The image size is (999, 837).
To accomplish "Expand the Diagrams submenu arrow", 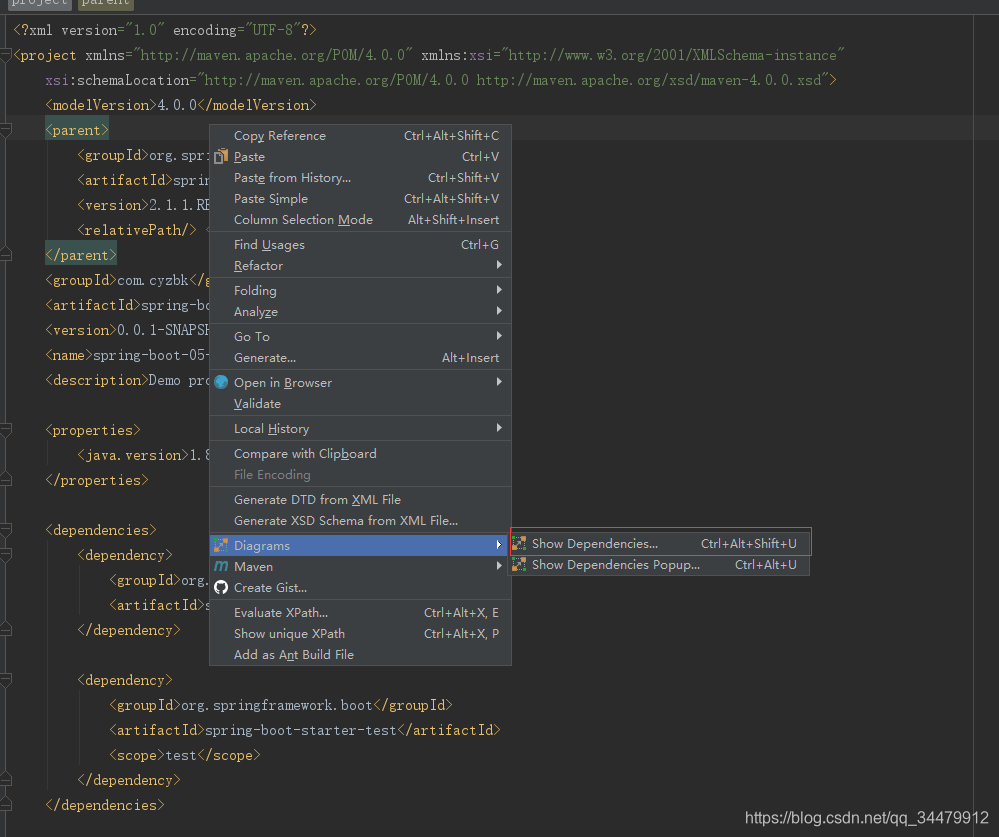I will click(500, 545).
